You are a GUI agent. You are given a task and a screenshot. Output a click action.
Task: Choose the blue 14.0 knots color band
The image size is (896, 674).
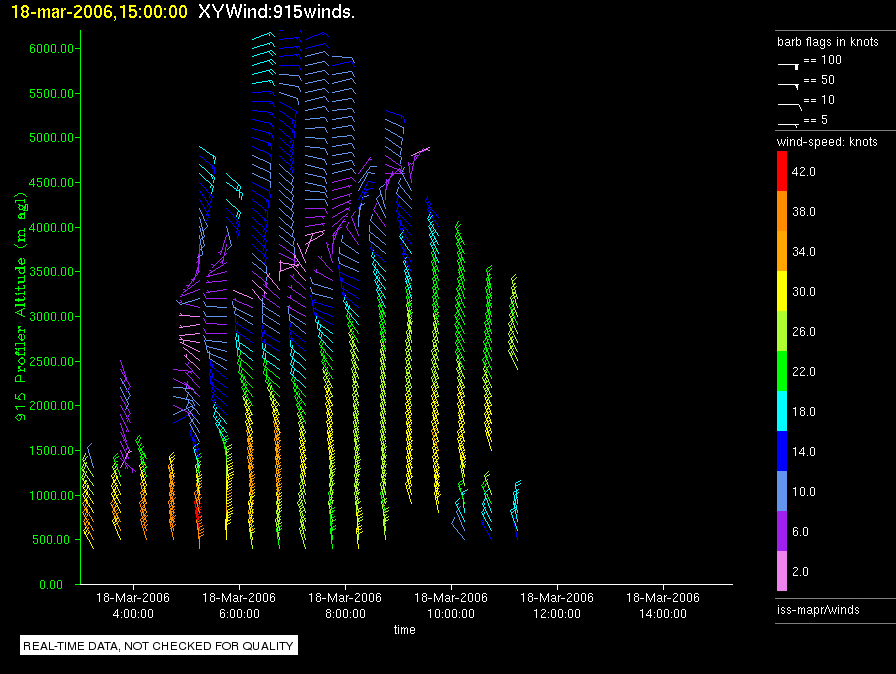point(783,451)
